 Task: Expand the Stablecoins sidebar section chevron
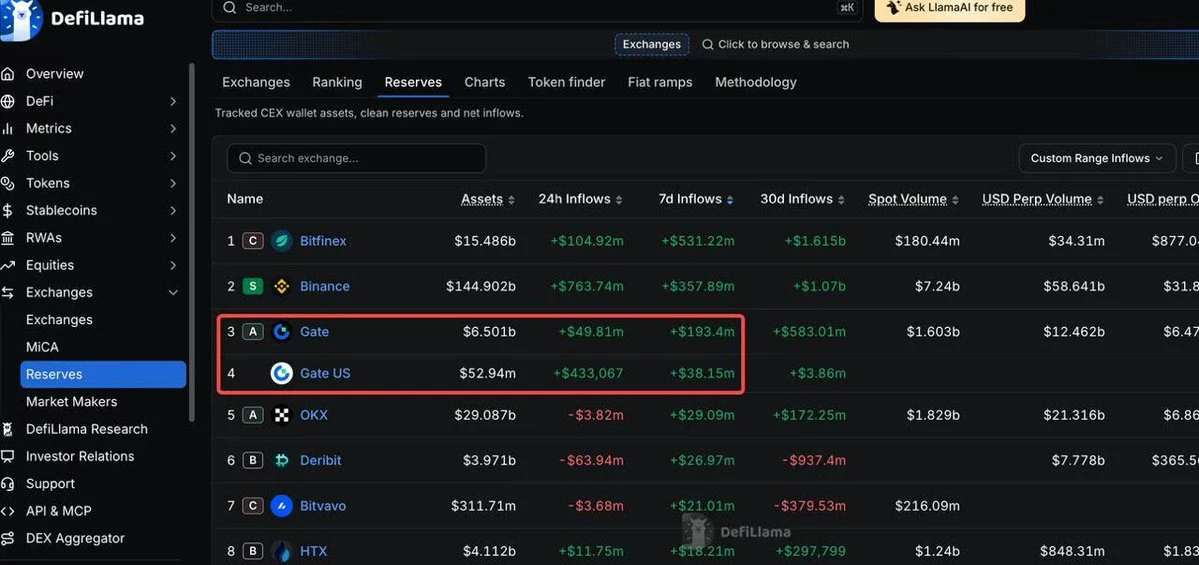pyautogui.click(x=174, y=210)
